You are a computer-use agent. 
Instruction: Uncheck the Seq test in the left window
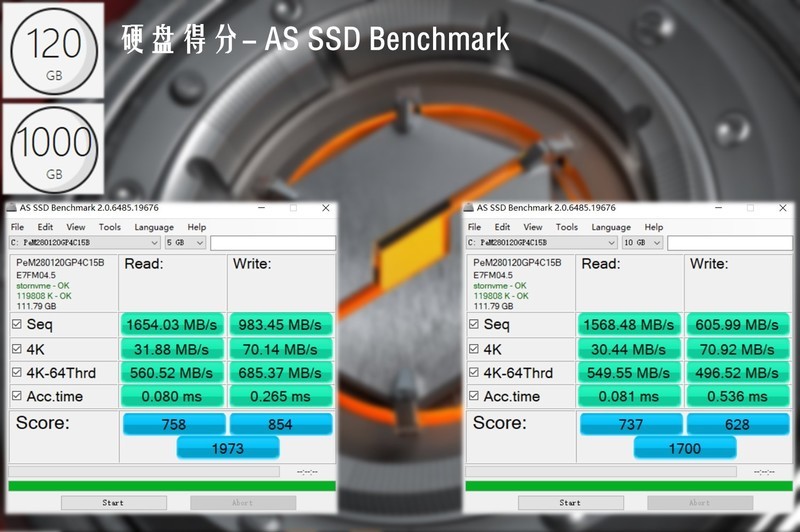point(16,325)
